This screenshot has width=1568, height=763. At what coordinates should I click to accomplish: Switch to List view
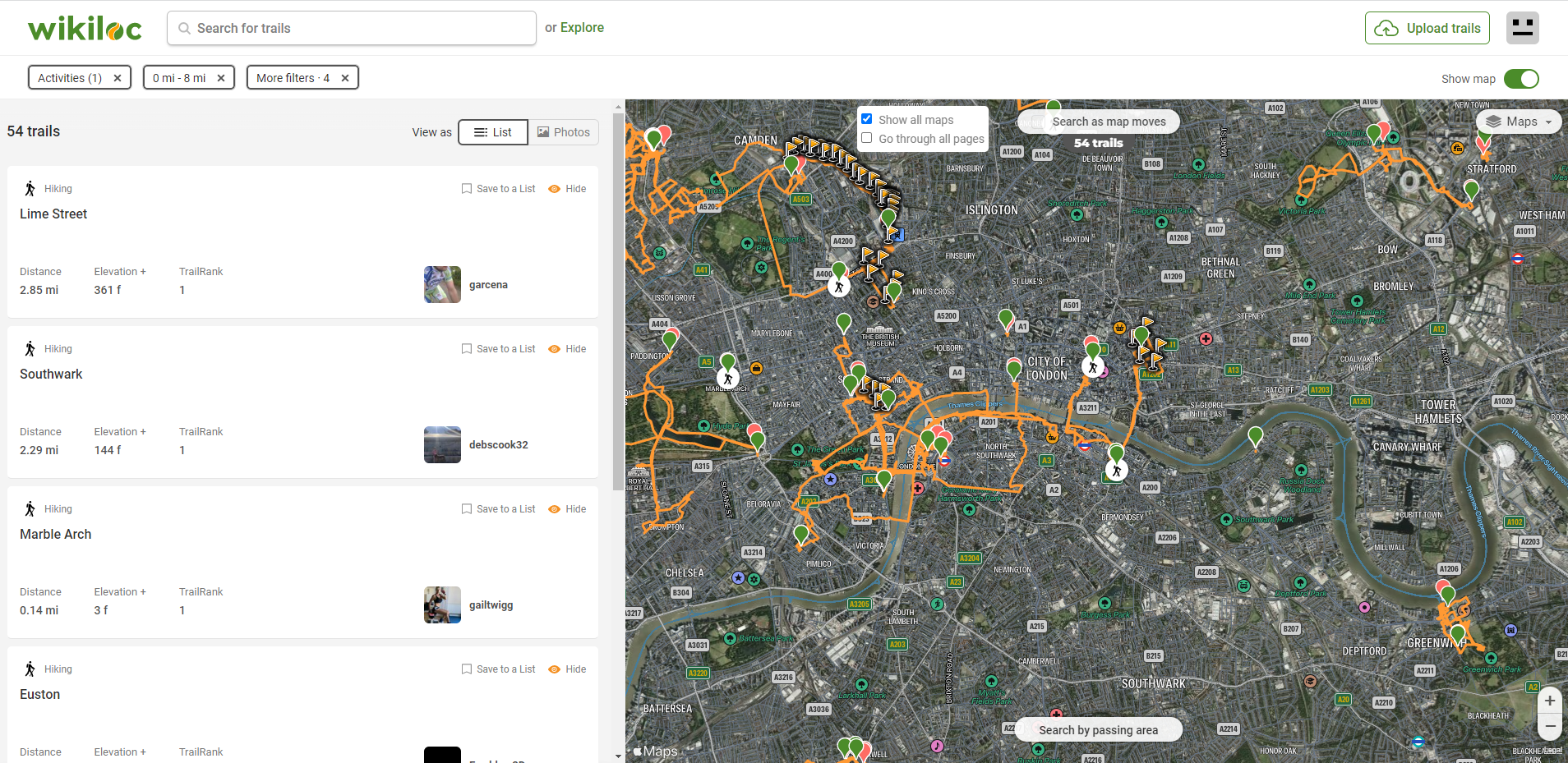pyautogui.click(x=493, y=132)
